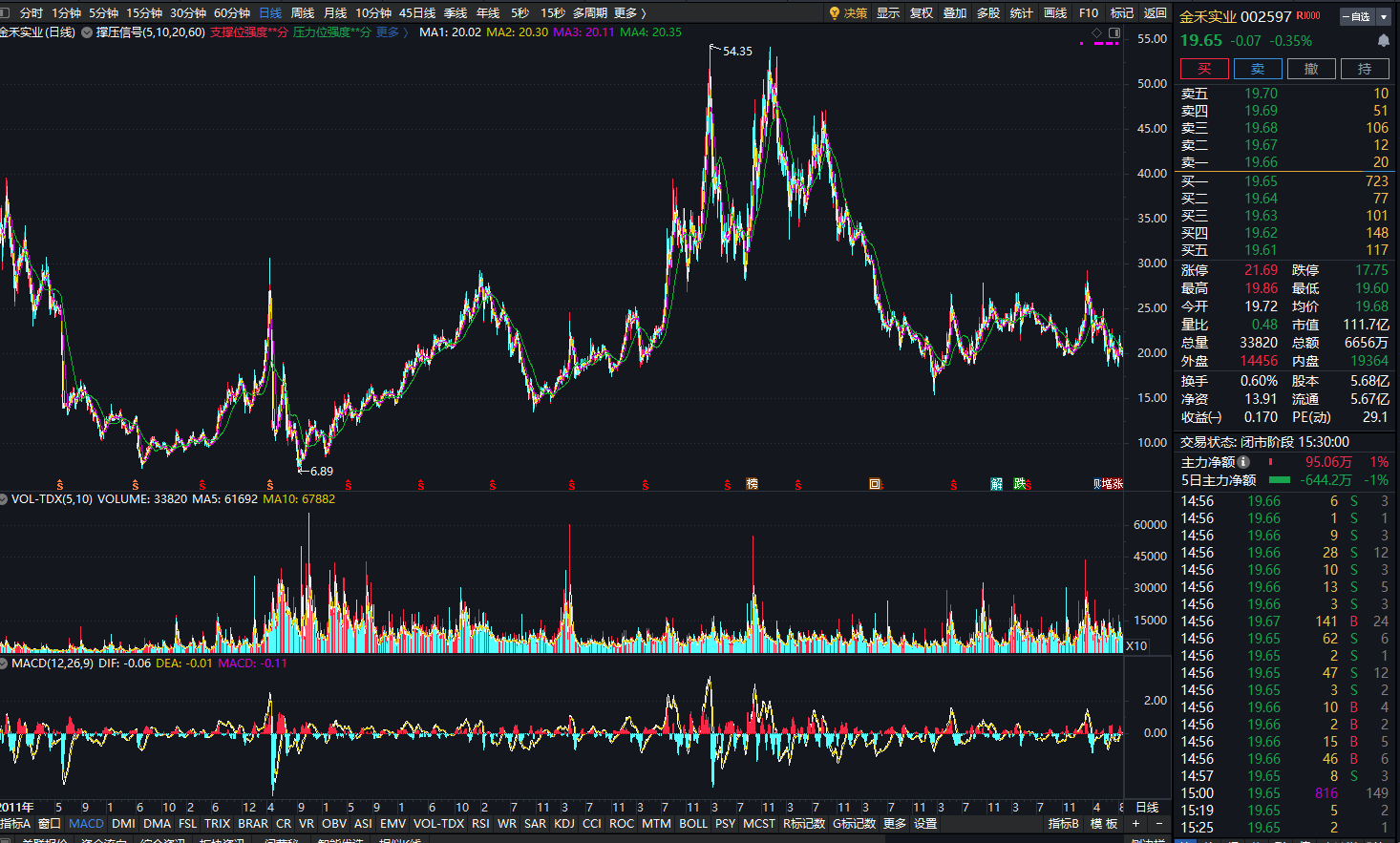This screenshot has width=1400, height=843.
Task: Expand the 自选 dropdown arrow
Action: [x=1384, y=16]
